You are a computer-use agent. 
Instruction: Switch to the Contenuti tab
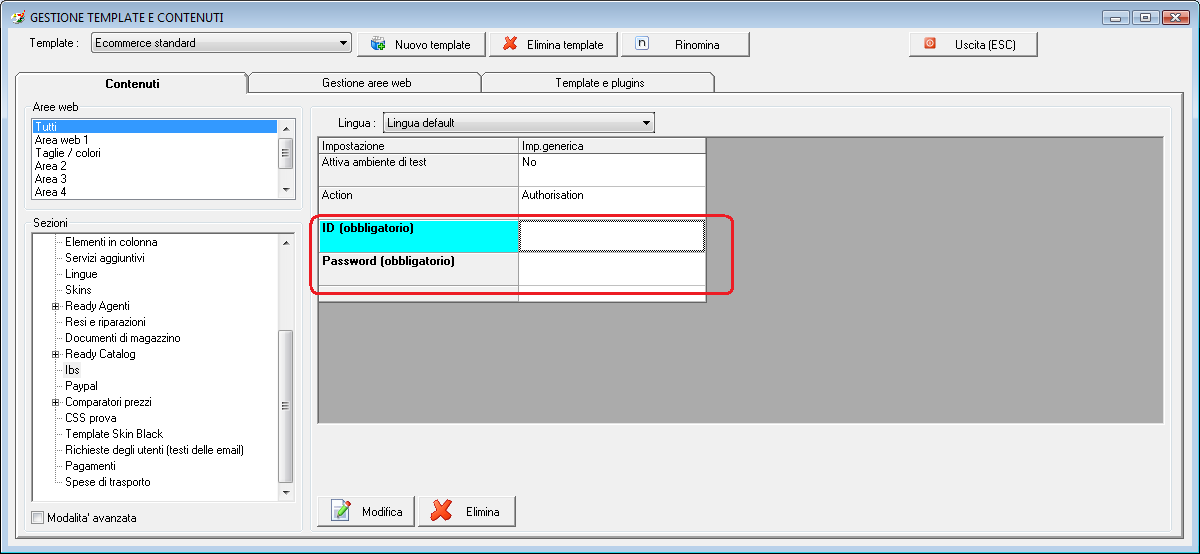click(132, 84)
